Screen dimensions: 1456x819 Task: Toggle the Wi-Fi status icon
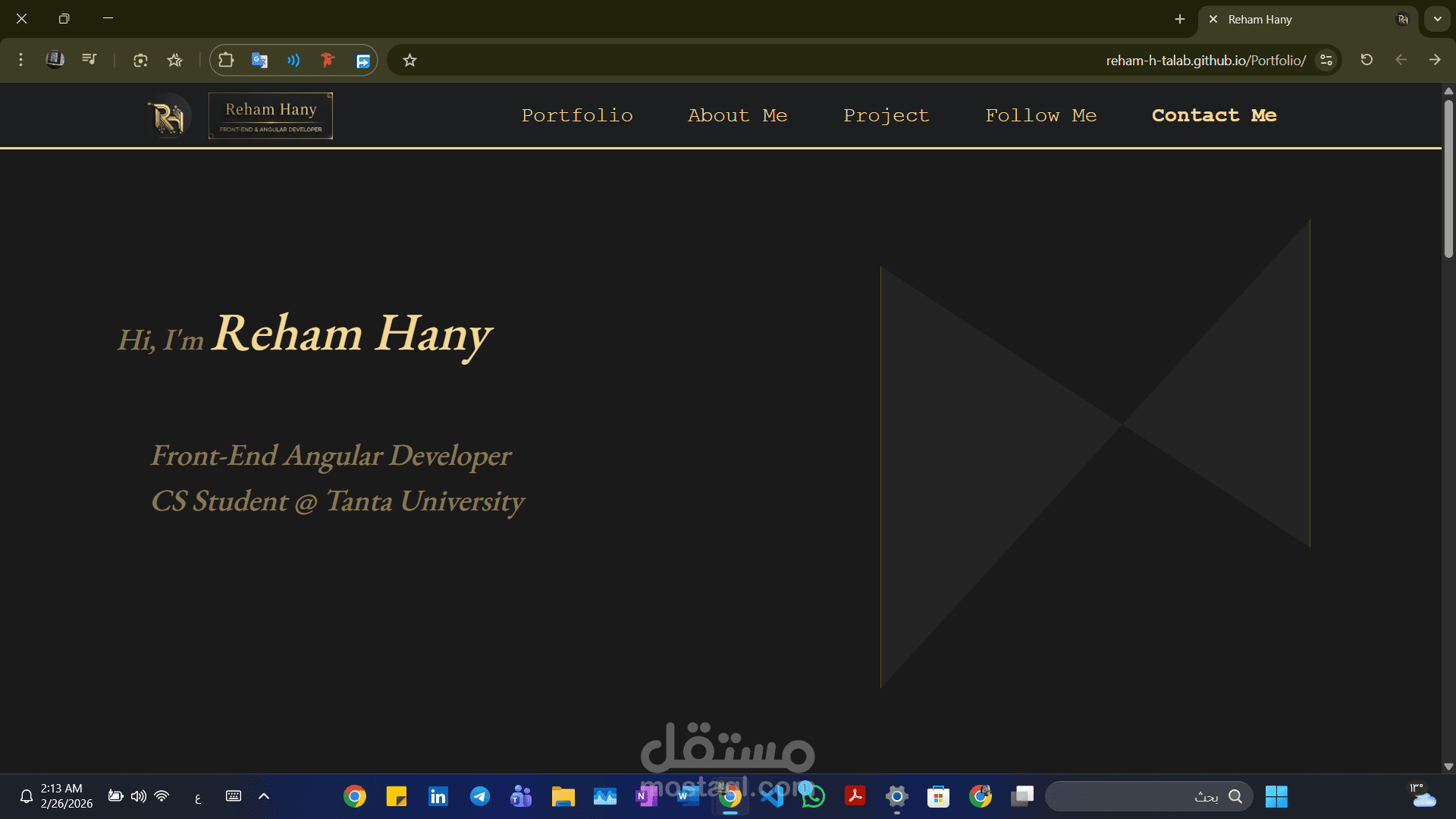[x=162, y=796]
